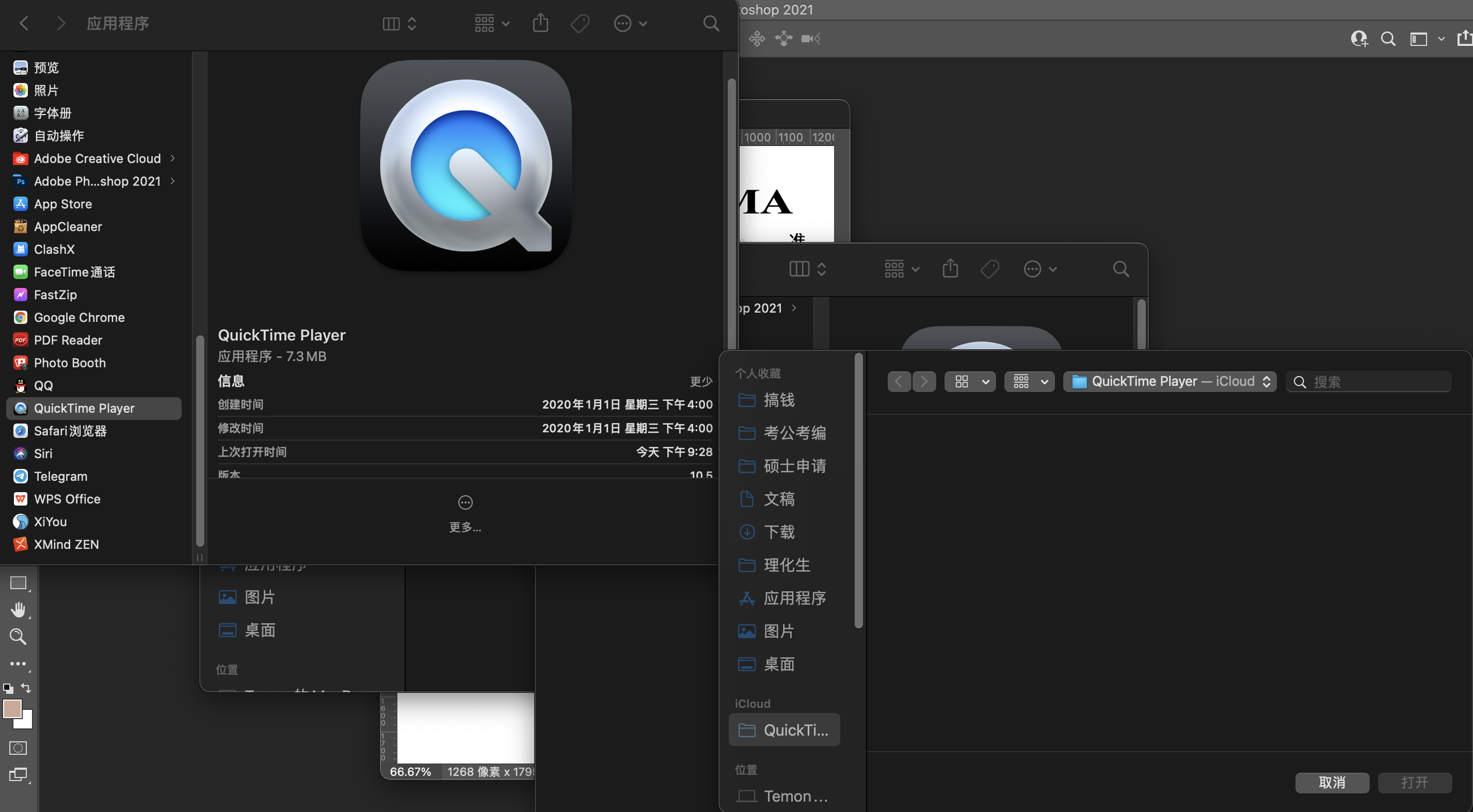Click 更少 to show less info

click(700, 381)
